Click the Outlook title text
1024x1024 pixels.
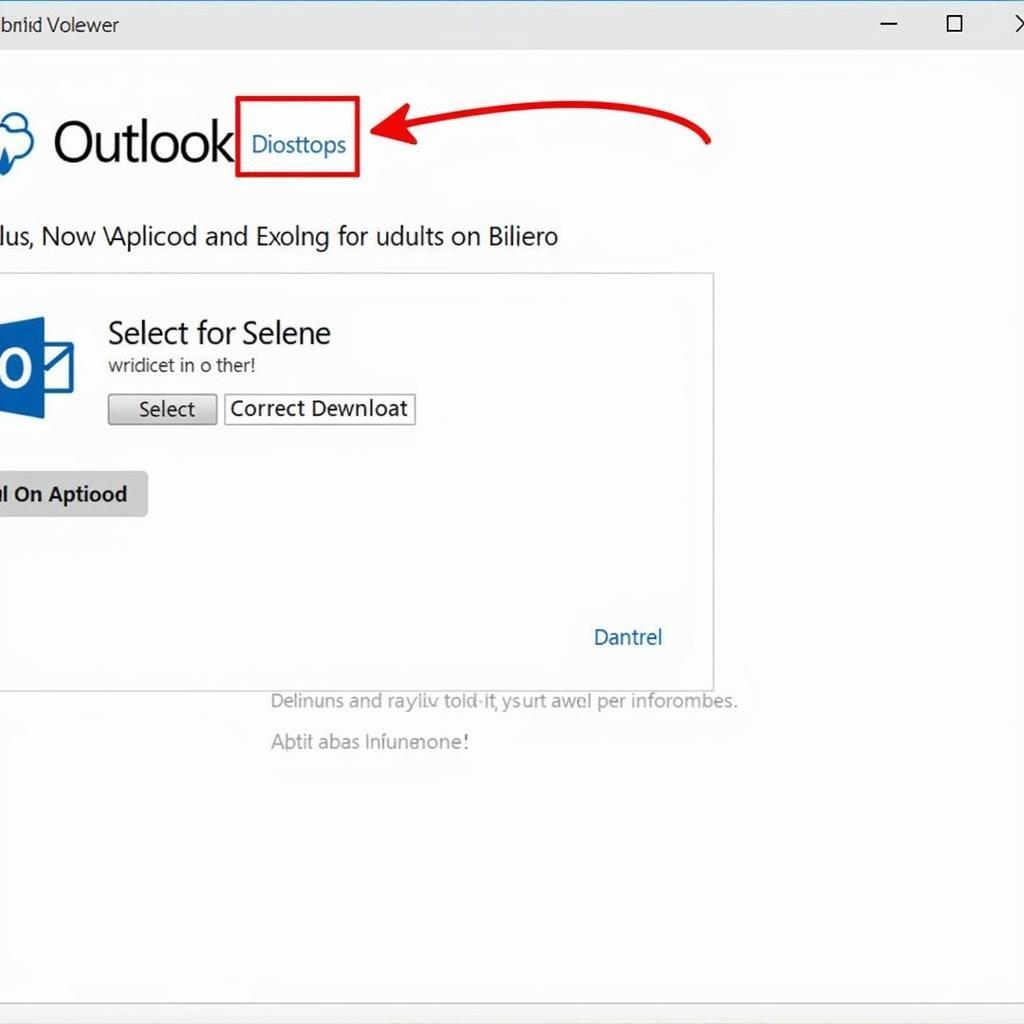143,142
